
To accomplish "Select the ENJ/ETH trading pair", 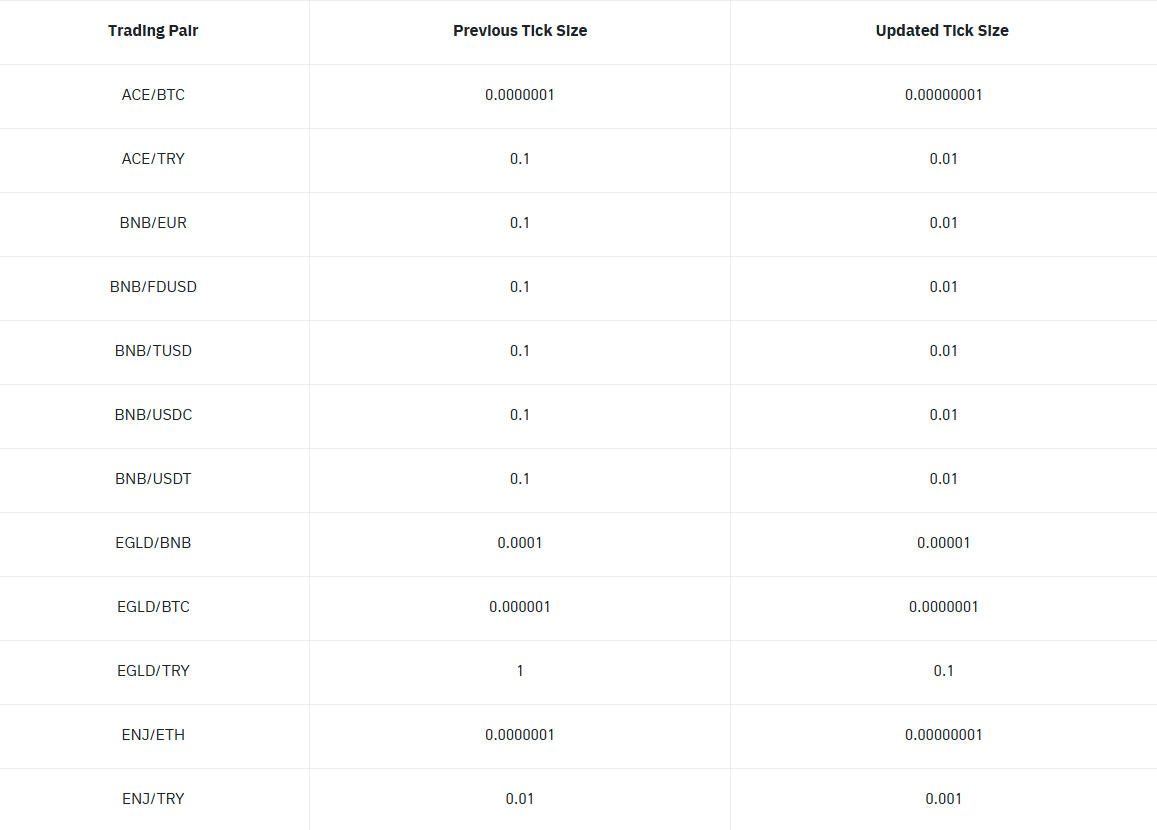I will 153,735.
